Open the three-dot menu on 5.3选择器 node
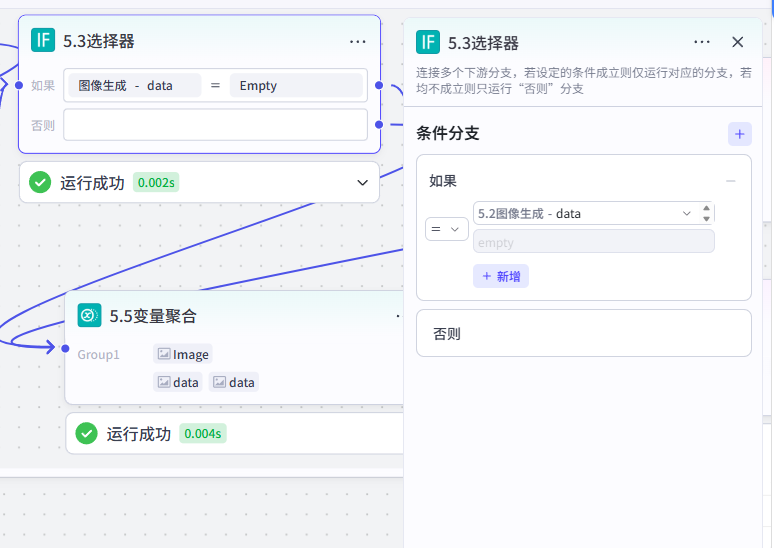Screen dimensions: 774x548 (x=357, y=42)
